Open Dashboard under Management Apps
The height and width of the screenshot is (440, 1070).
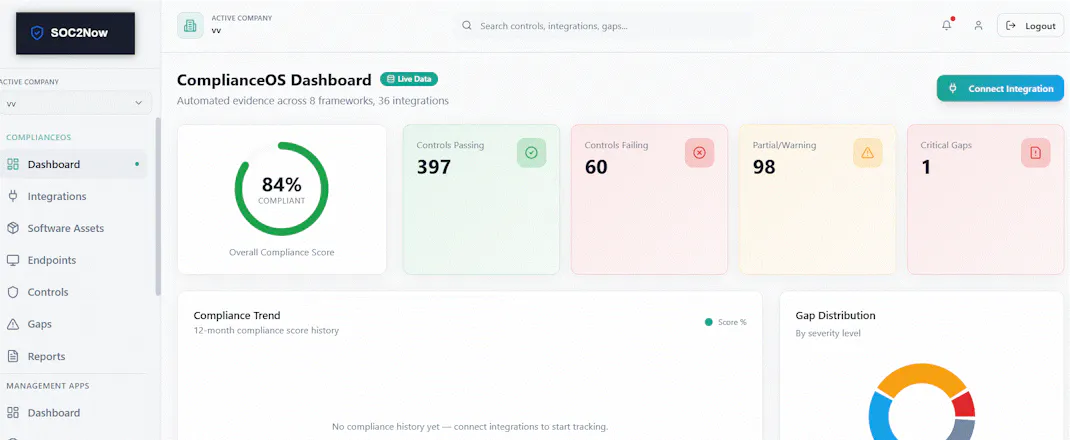(74, 413)
